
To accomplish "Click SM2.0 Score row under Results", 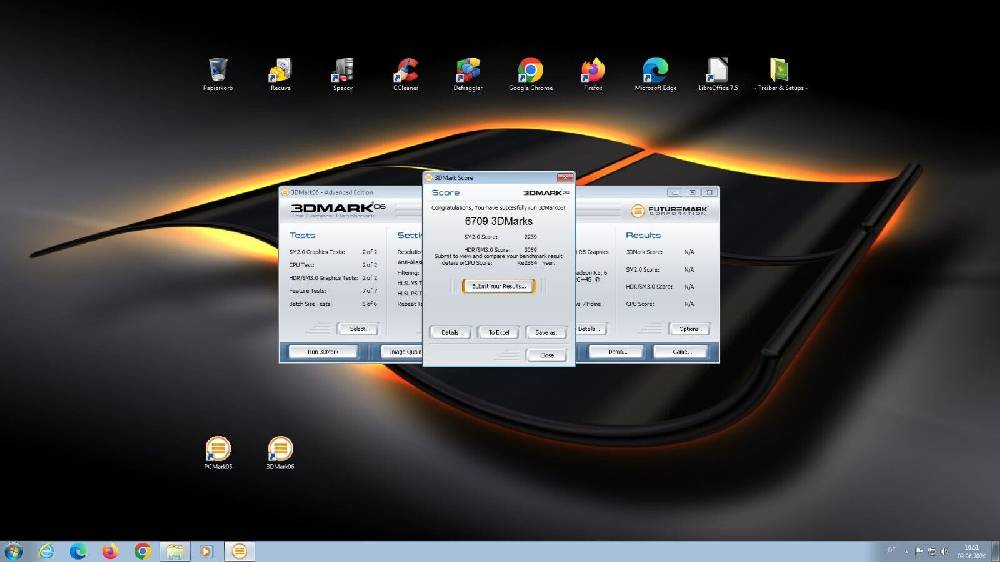I will coord(660,269).
